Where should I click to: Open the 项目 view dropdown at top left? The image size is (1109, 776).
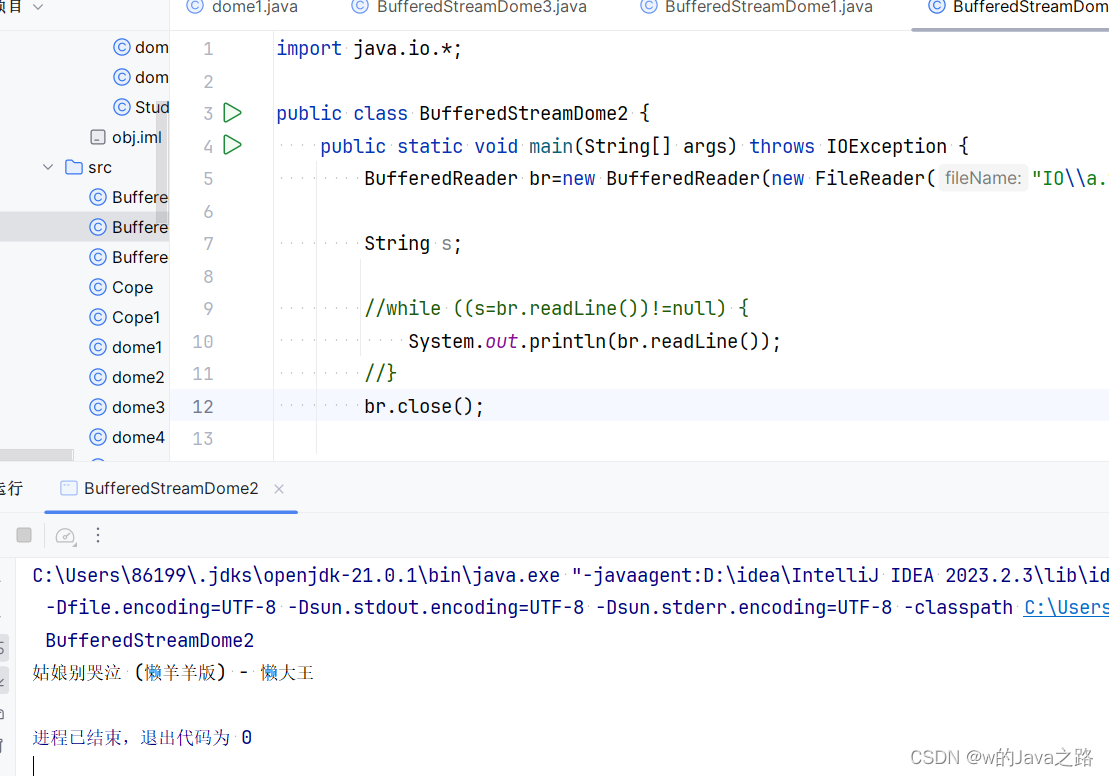coord(22,7)
